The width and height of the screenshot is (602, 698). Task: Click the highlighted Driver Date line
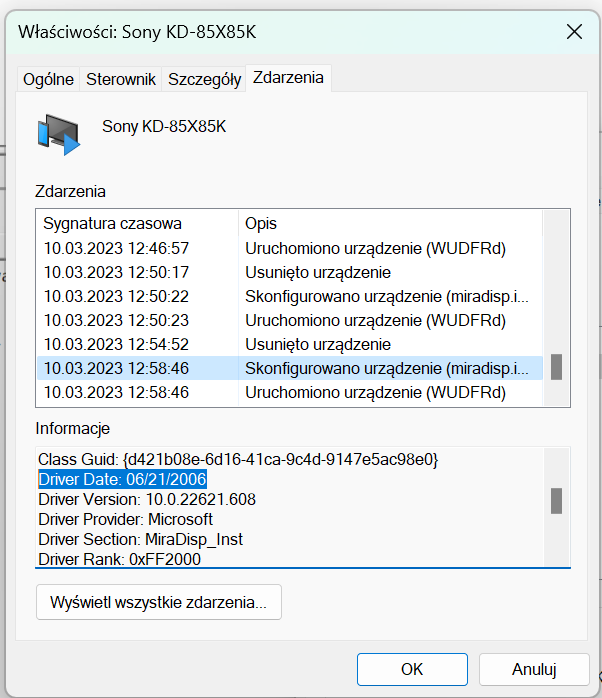pos(122,479)
